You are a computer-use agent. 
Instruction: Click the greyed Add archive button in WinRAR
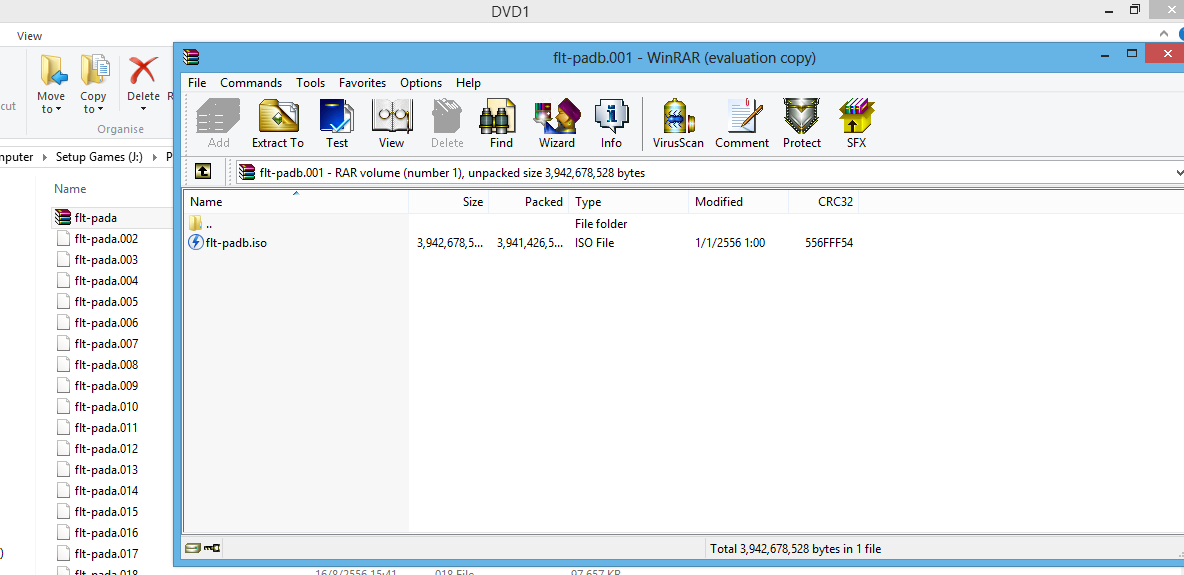click(x=218, y=124)
